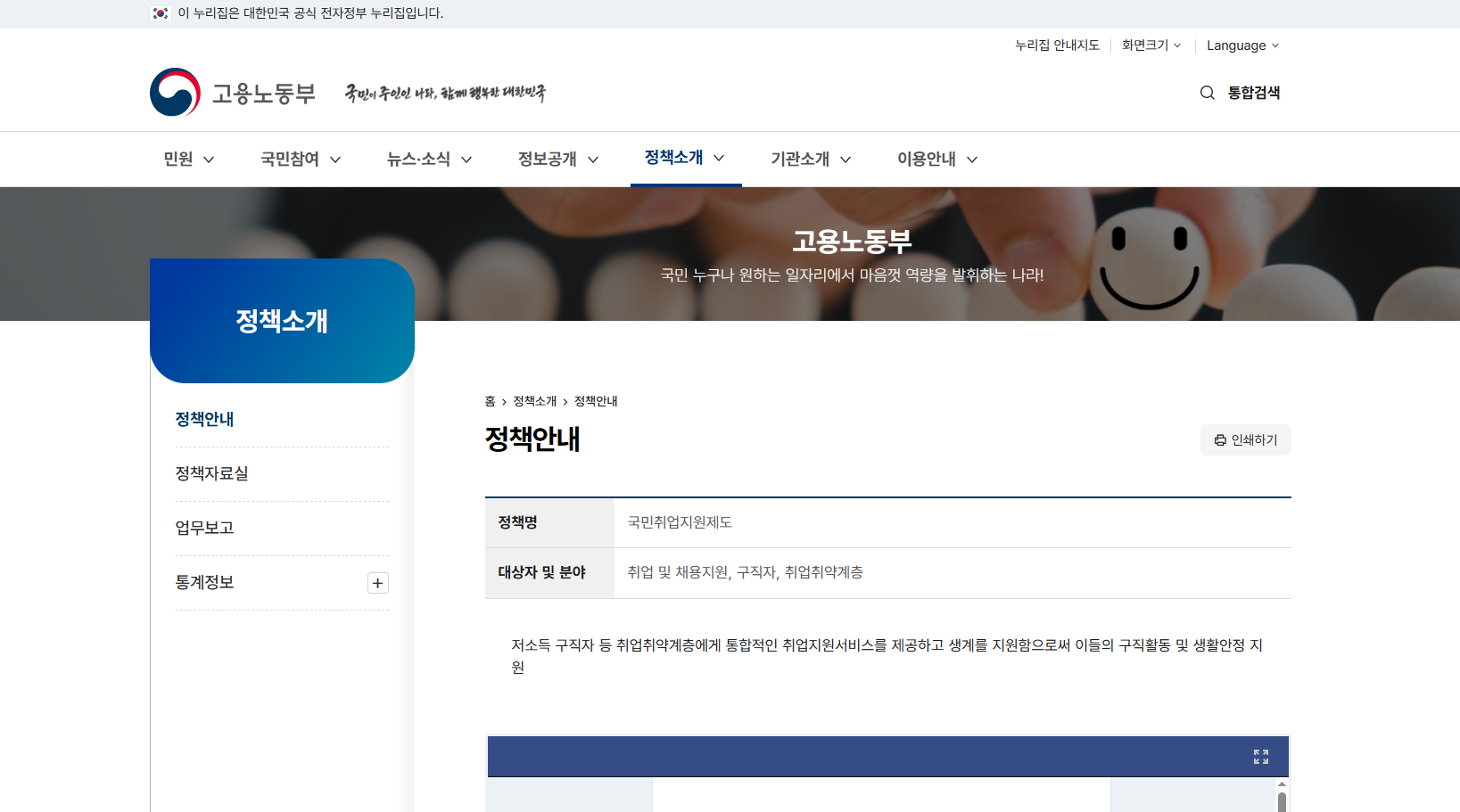Click the printer icon in 인쇄하기

pyautogui.click(x=1220, y=440)
